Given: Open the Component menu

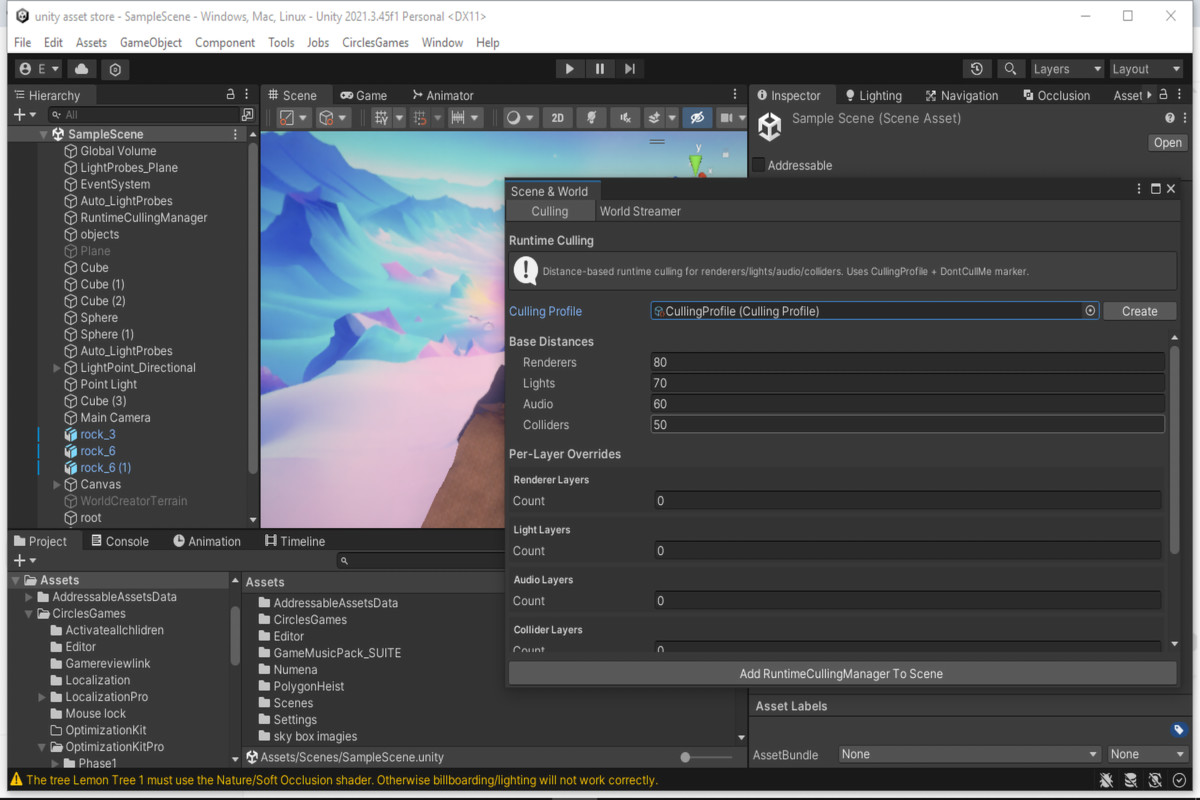Looking at the screenshot, I should [x=225, y=42].
